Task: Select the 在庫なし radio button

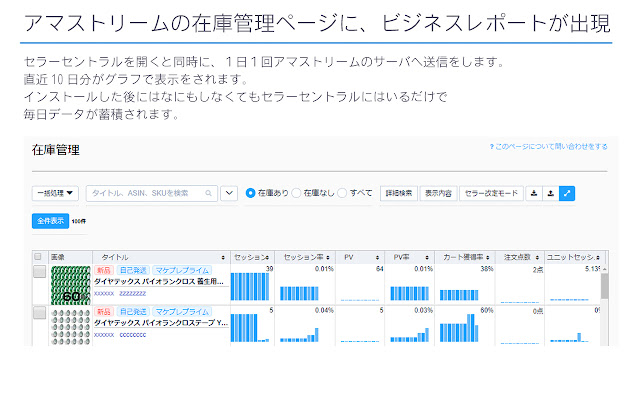Action: tap(296, 193)
